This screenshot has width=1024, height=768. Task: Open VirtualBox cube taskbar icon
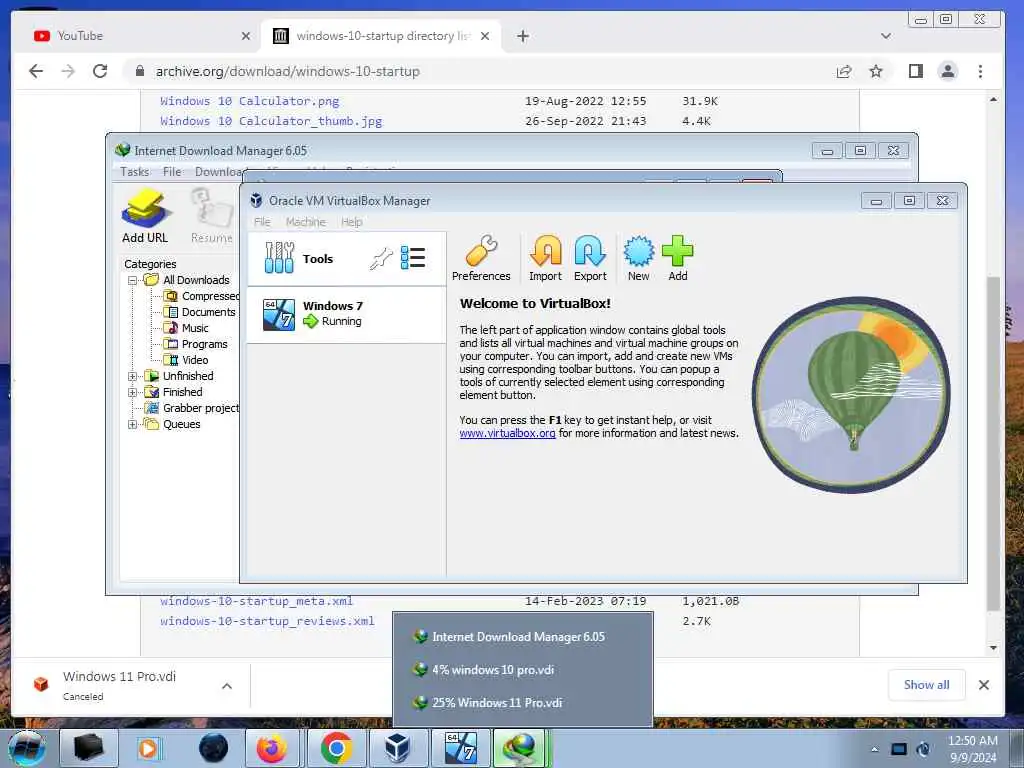click(396, 748)
